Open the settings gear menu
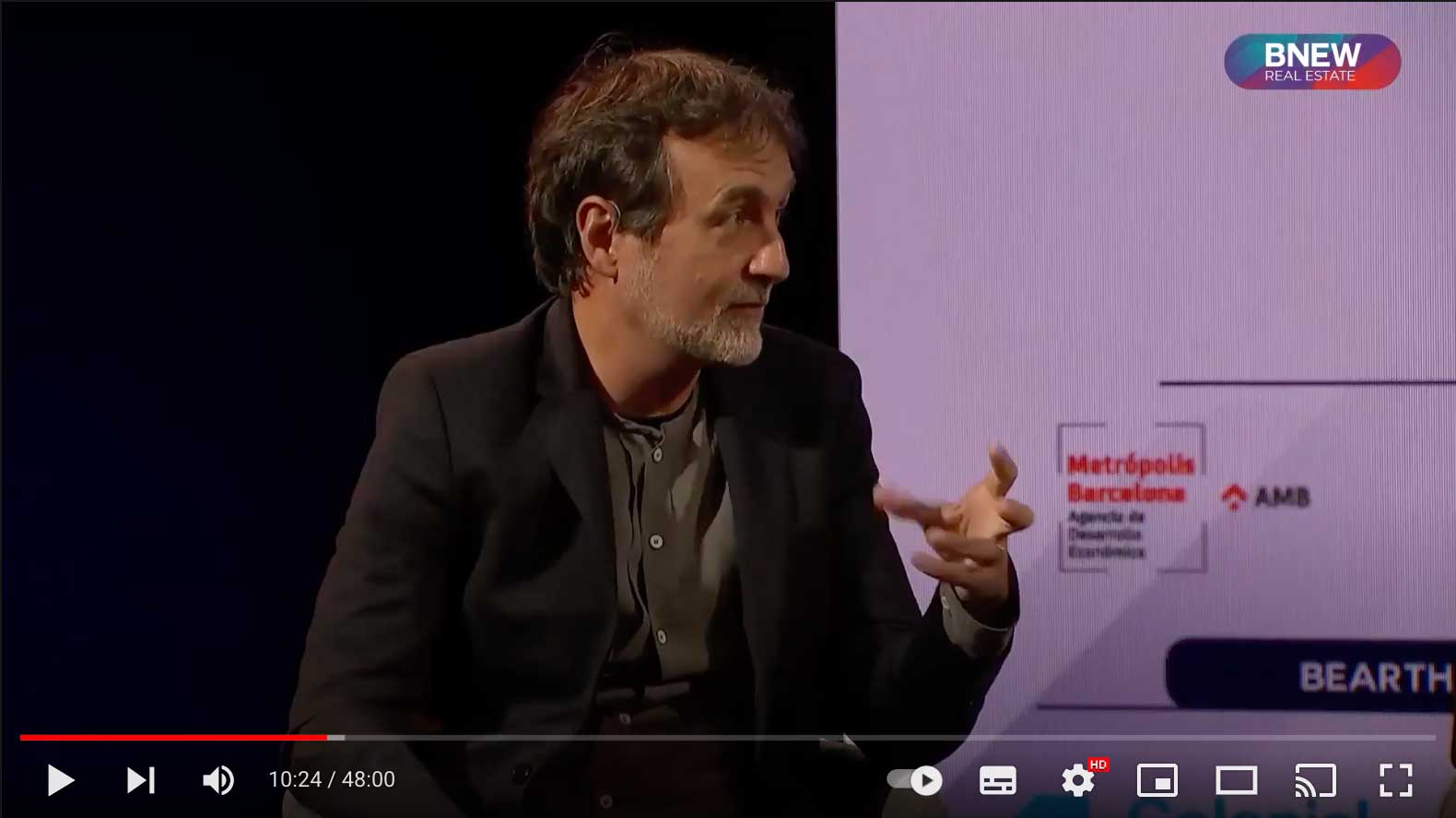 (1077, 780)
